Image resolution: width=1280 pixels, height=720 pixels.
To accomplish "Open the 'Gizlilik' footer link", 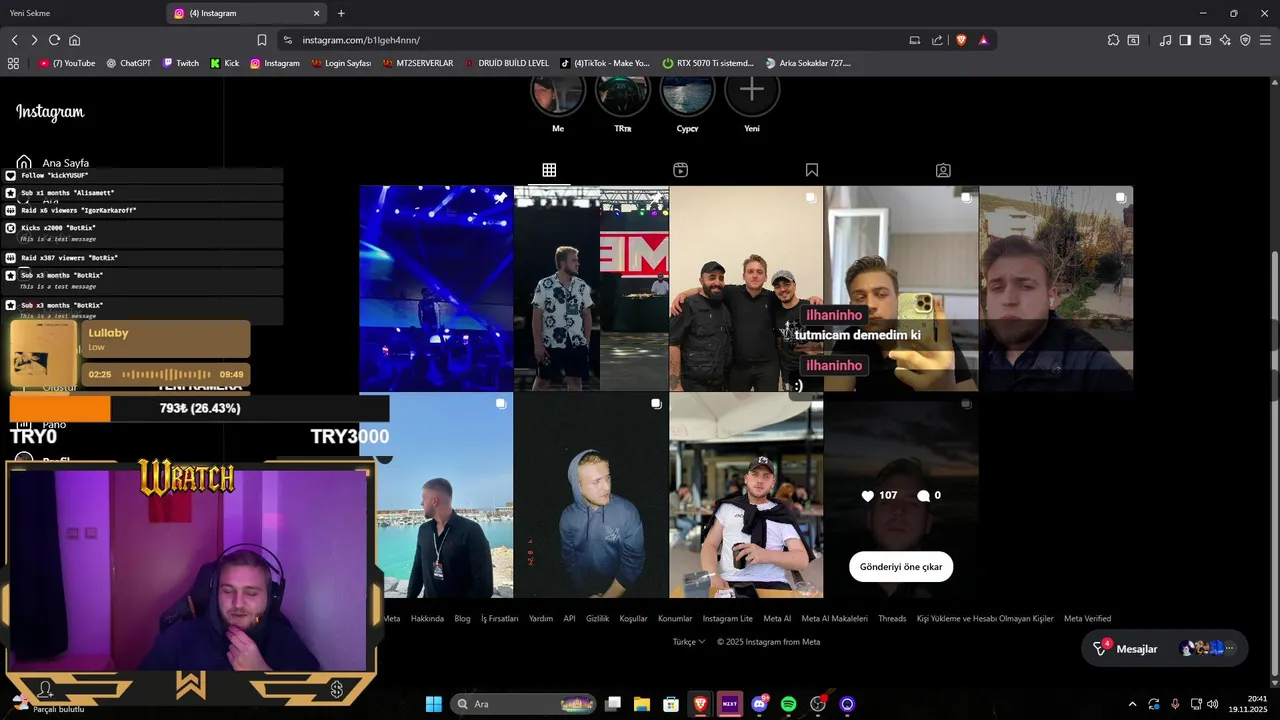I will [x=597, y=619].
